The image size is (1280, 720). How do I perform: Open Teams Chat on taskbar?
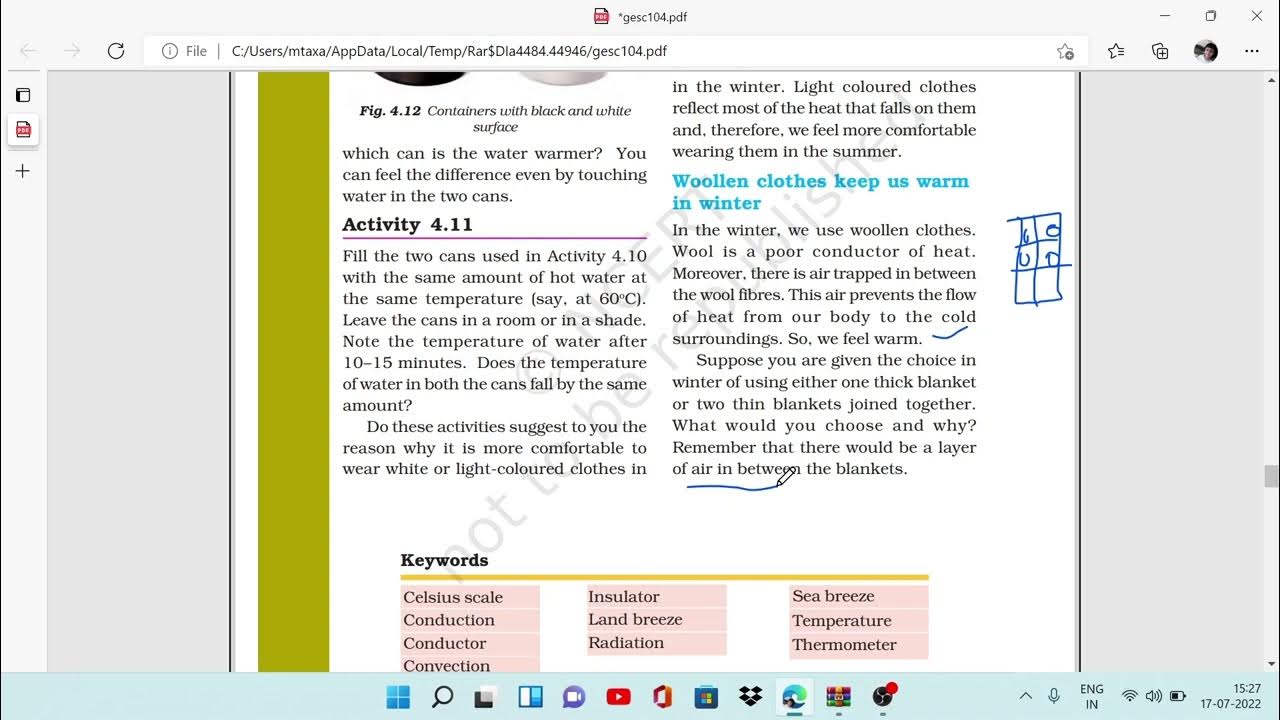[574, 696]
